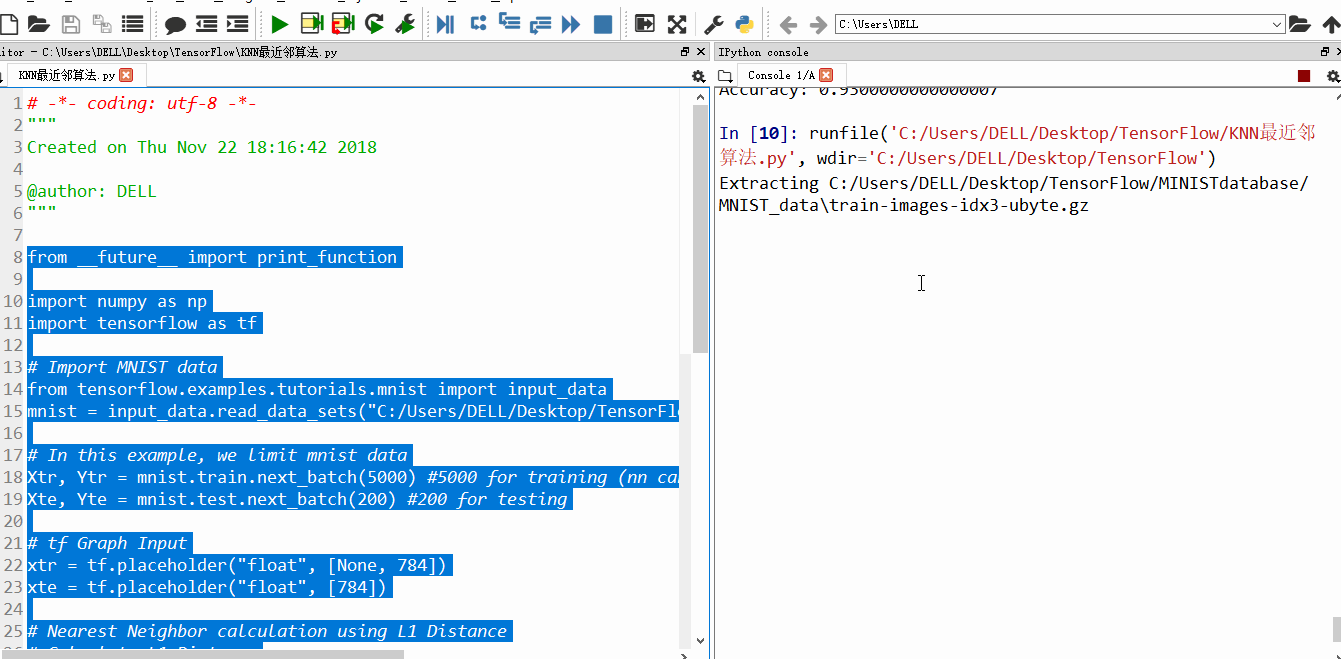The height and width of the screenshot is (659, 1341).
Task: Click the '# Import MNIST data' comment
Action: click(x=122, y=367)
